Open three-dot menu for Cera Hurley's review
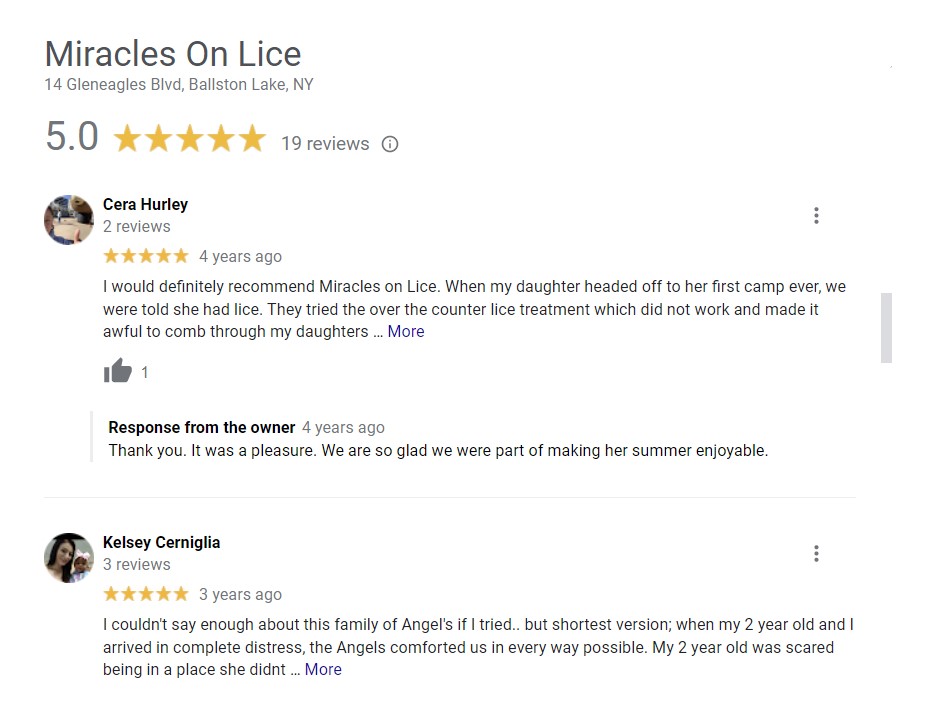The height and width of the screenshot is (718, 938). tap(816, 215)
